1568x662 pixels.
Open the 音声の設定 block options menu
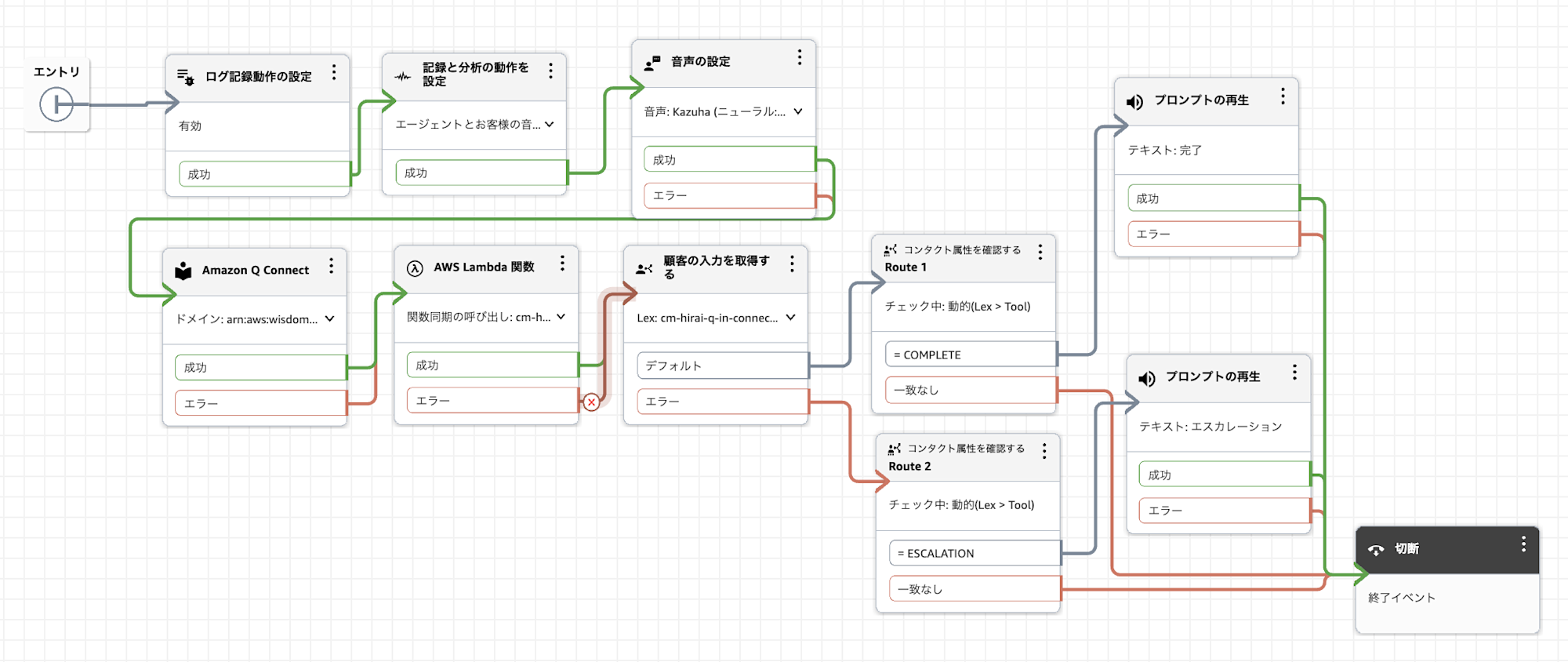[x=799, y=57]
